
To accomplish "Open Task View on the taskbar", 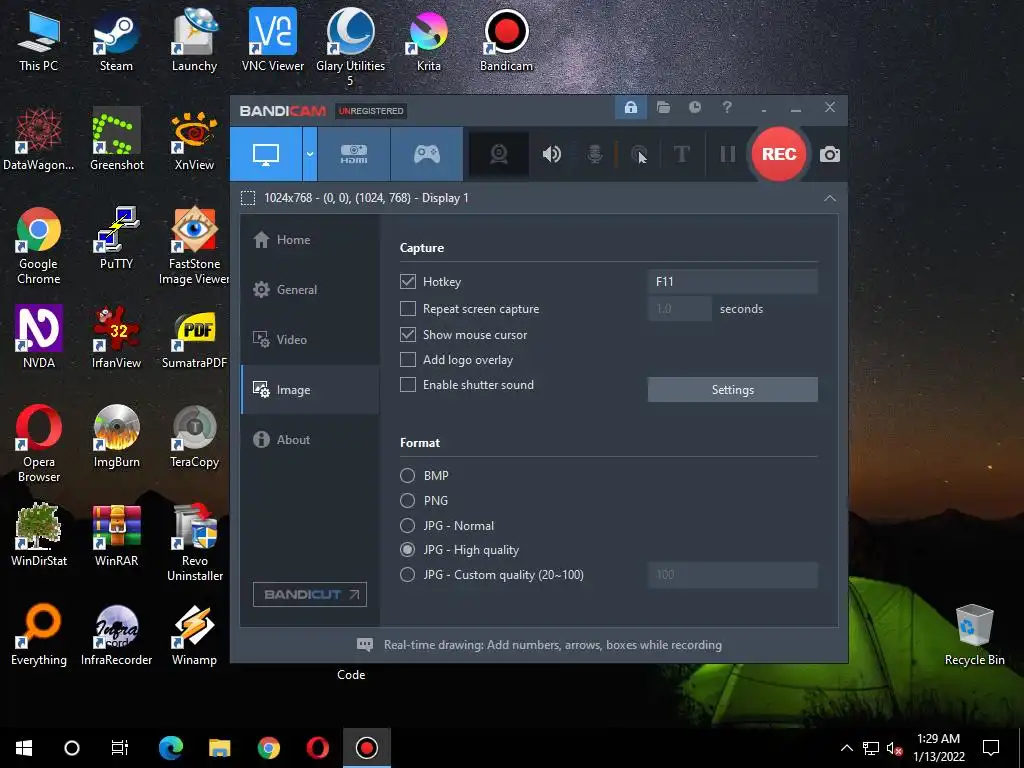I will [120, 748].
